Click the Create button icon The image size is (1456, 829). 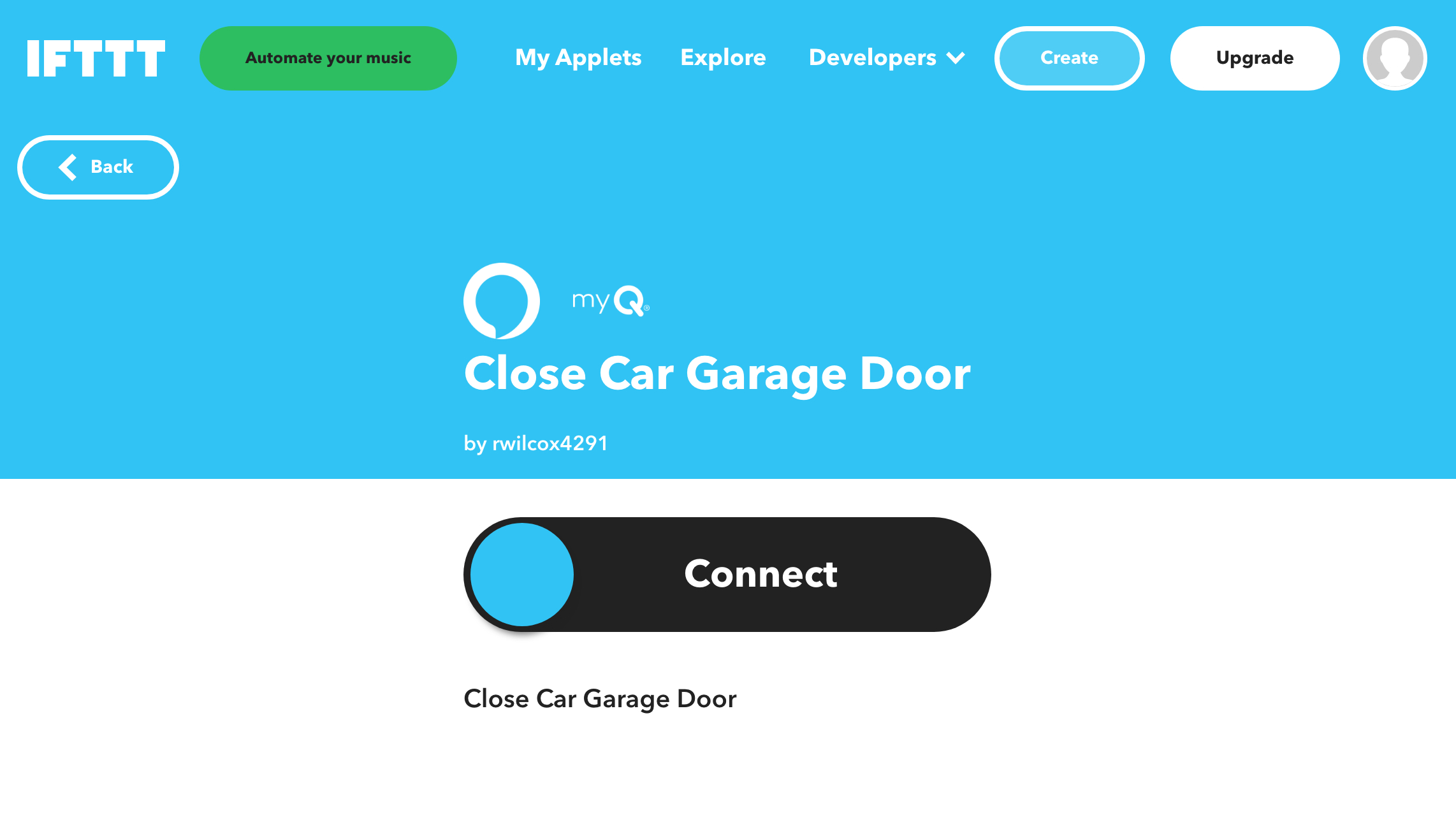(1069, 57)
